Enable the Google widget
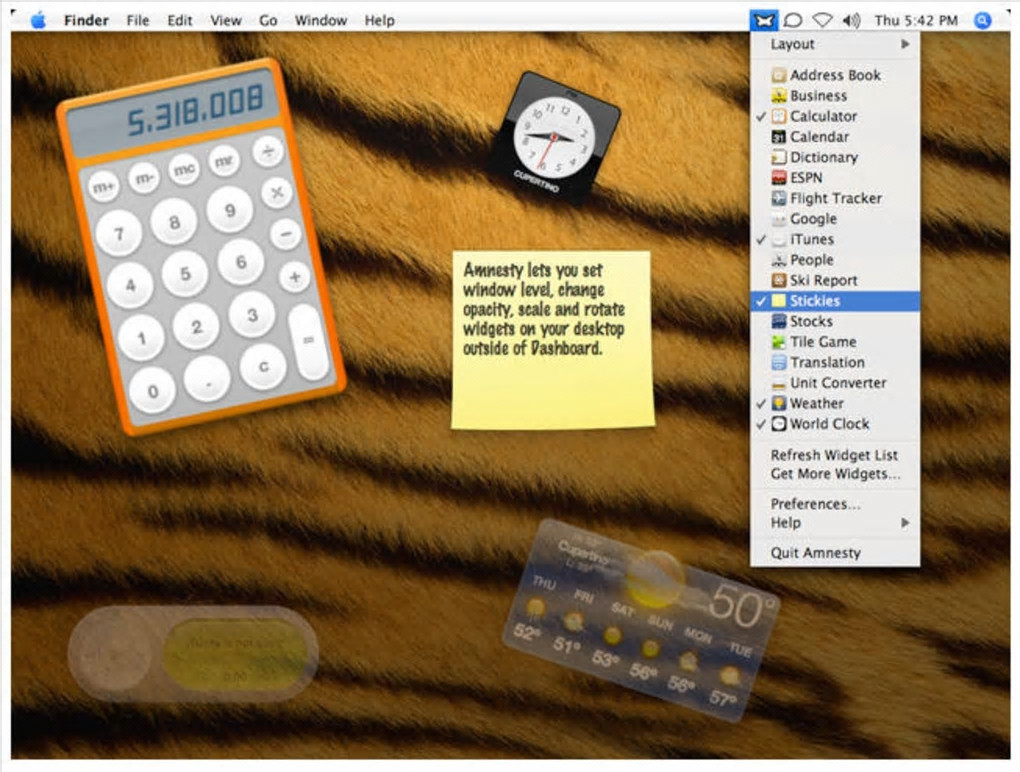Image resolution: width=1020 pixels, height=772 pixels. click(x=835, y=219)
